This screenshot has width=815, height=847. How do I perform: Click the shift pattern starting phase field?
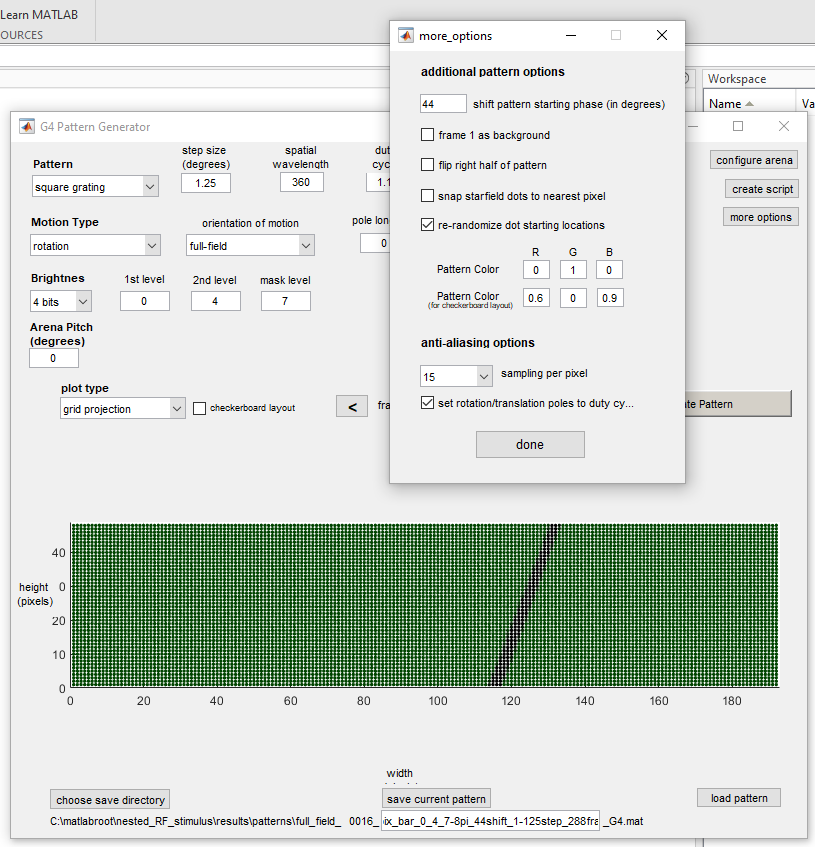pos(443,104)
